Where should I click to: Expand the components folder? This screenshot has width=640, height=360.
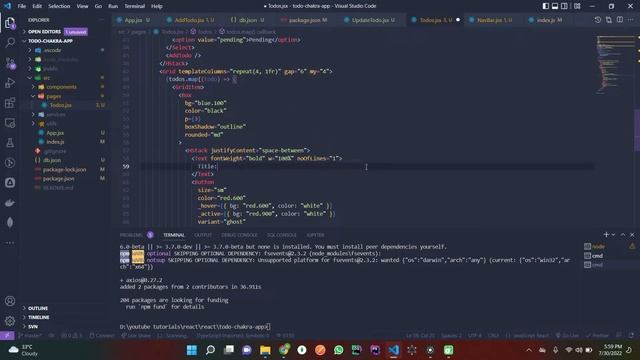click(61, 87)
